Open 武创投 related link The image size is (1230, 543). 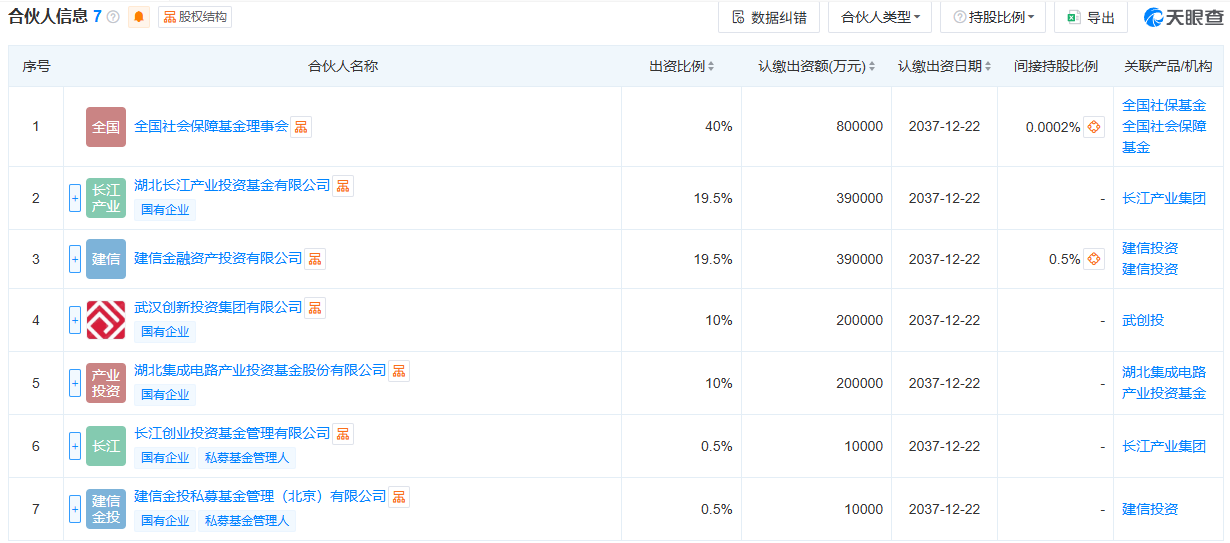click(x=1143, y=320)
